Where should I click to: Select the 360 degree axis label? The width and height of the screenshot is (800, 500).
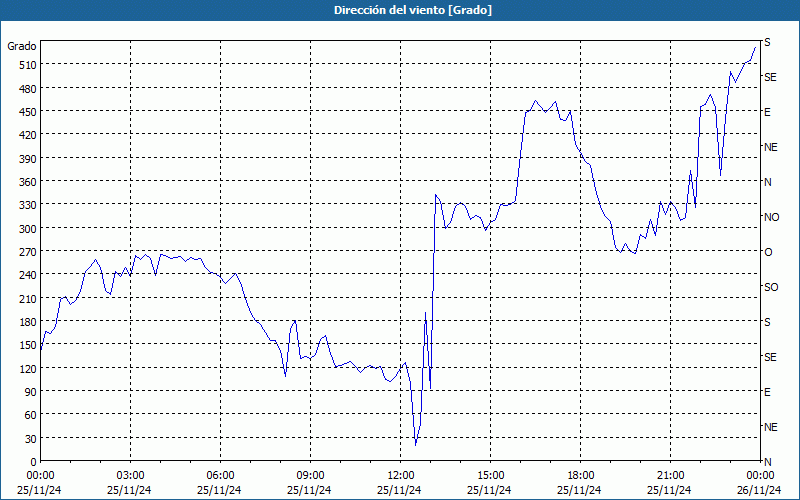(x=28, y=182)
